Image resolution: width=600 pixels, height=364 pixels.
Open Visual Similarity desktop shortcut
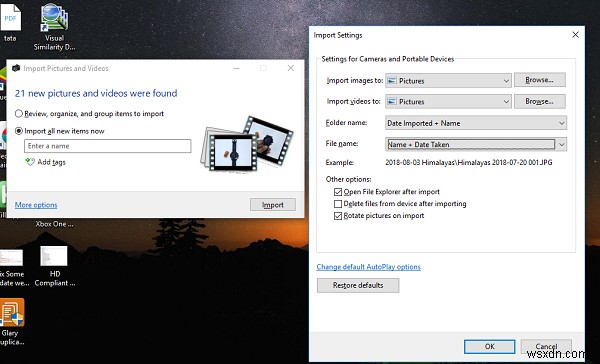pyautogui.click(x=54, y=27)
